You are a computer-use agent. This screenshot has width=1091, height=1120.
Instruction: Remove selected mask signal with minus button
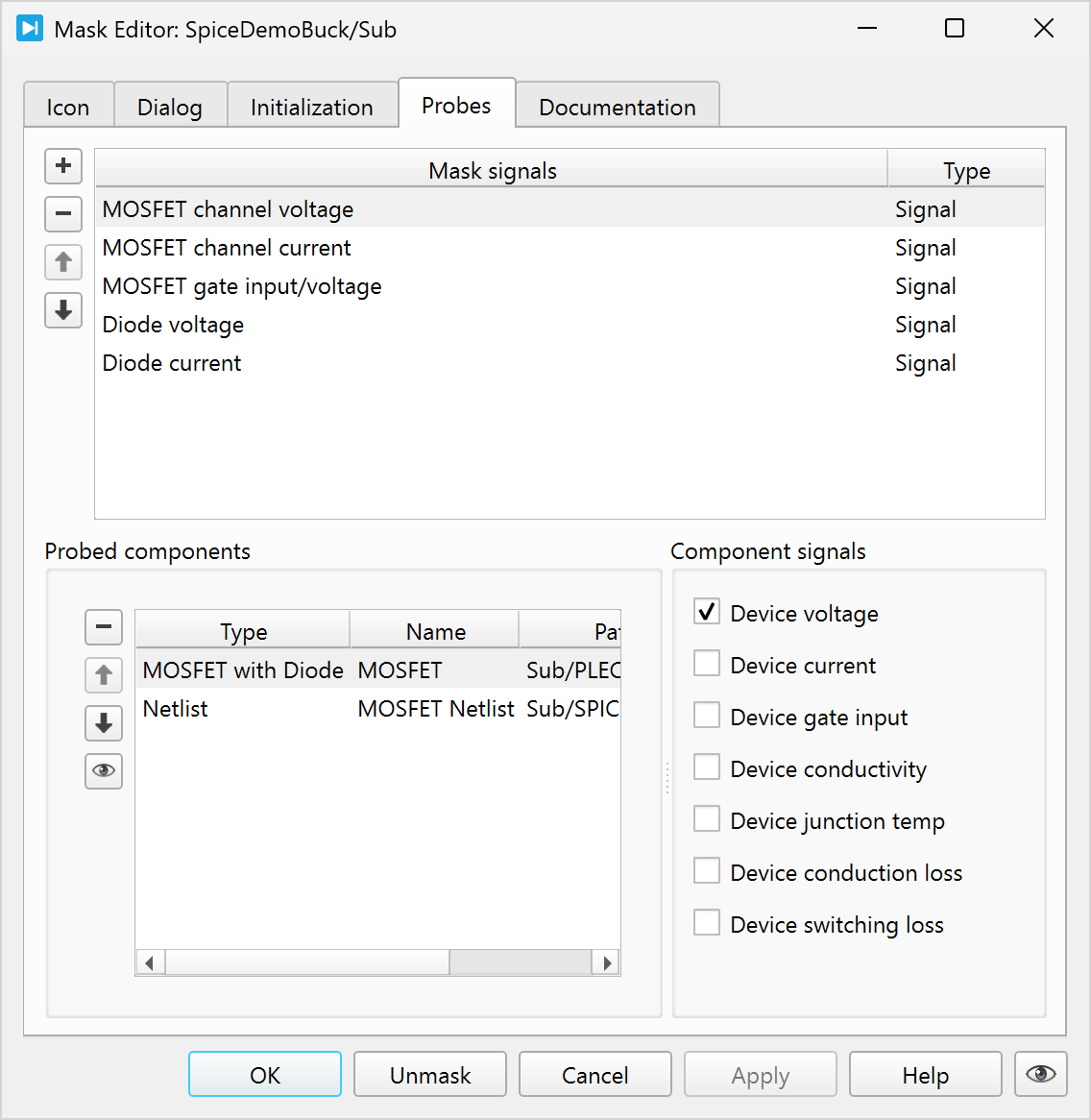click(x=63, y=213)
